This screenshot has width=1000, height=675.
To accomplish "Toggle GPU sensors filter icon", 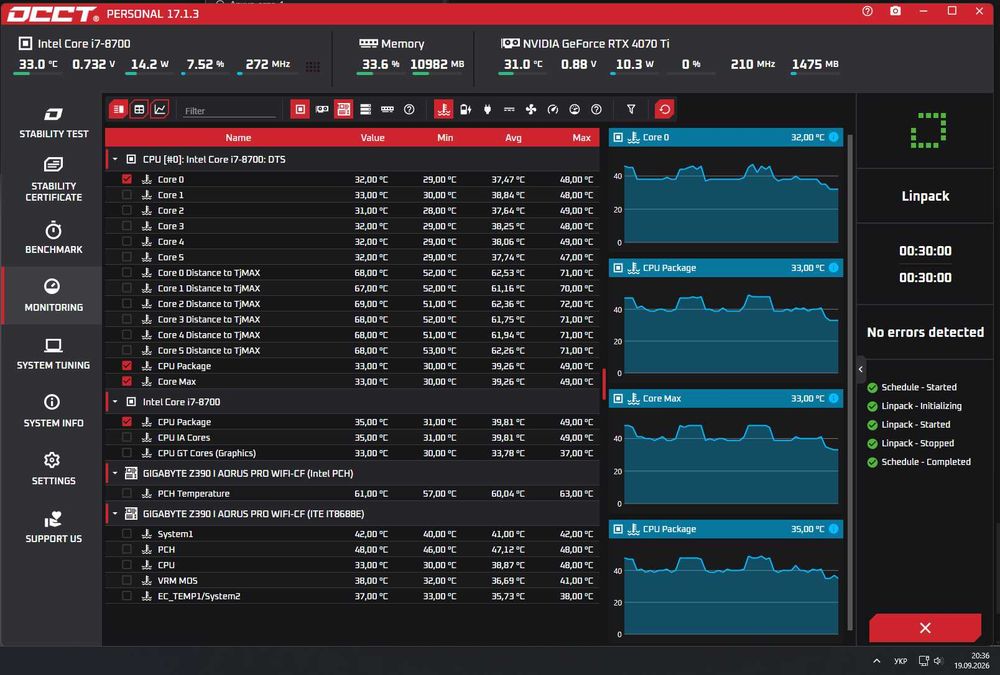I will (x=322, y=109).
